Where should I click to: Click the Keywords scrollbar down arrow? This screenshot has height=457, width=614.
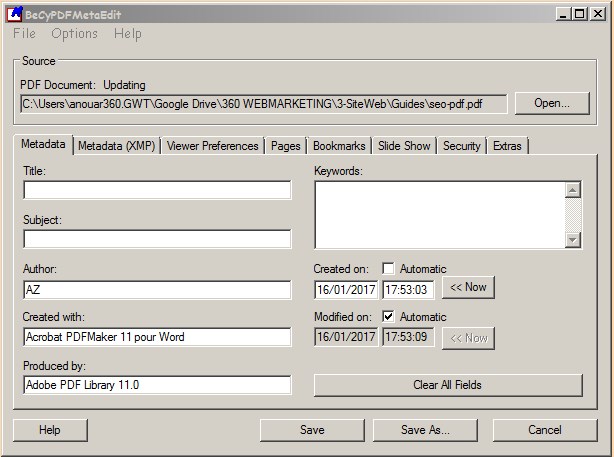coord(573,240)
